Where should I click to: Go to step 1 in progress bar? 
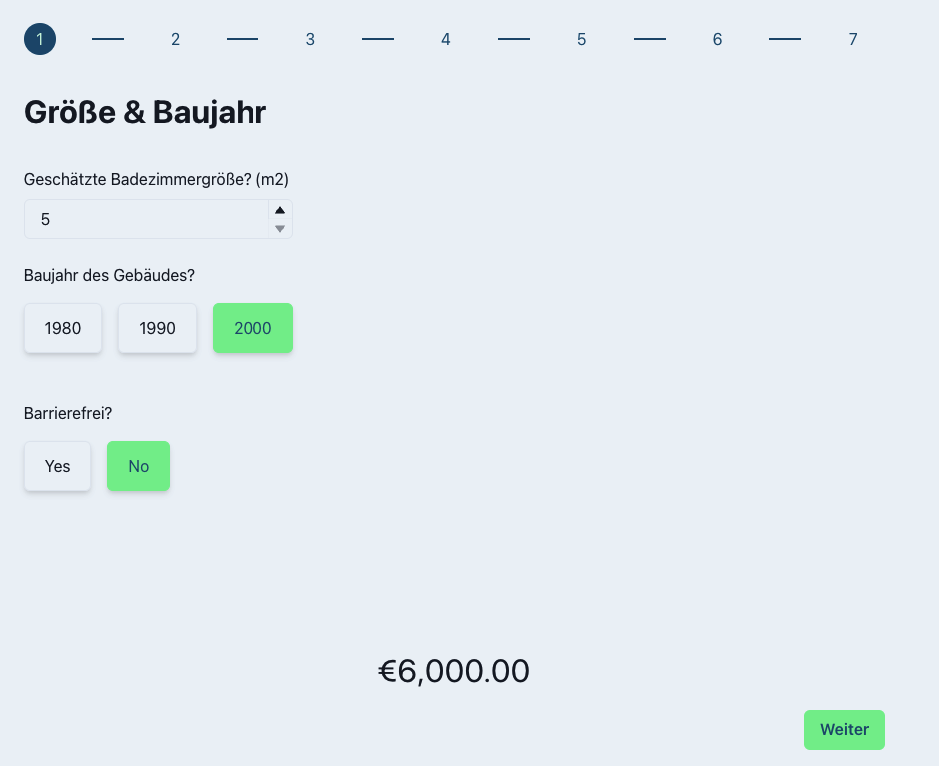pos(40,39)
